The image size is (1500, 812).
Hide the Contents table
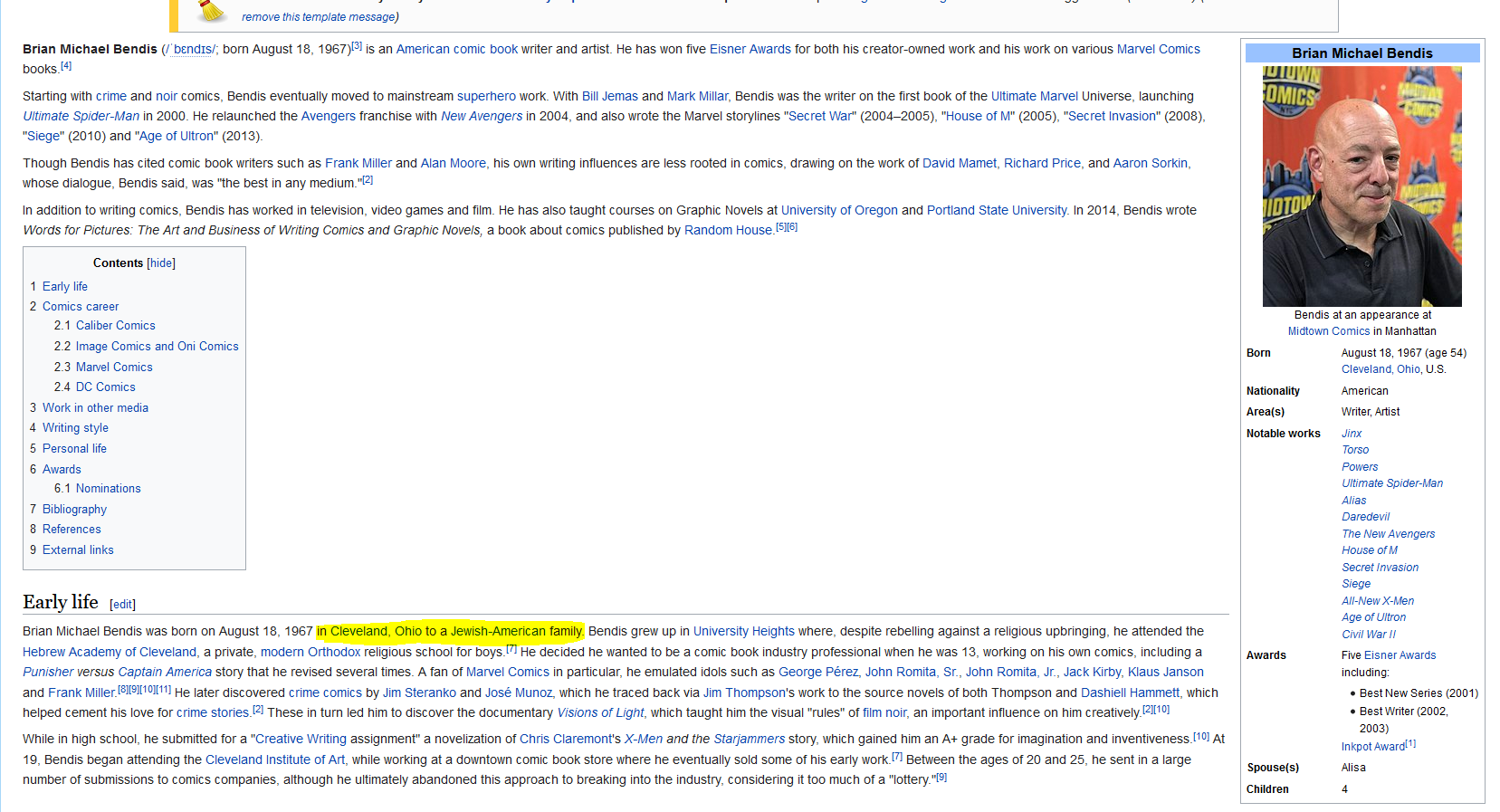coord(161,263)
